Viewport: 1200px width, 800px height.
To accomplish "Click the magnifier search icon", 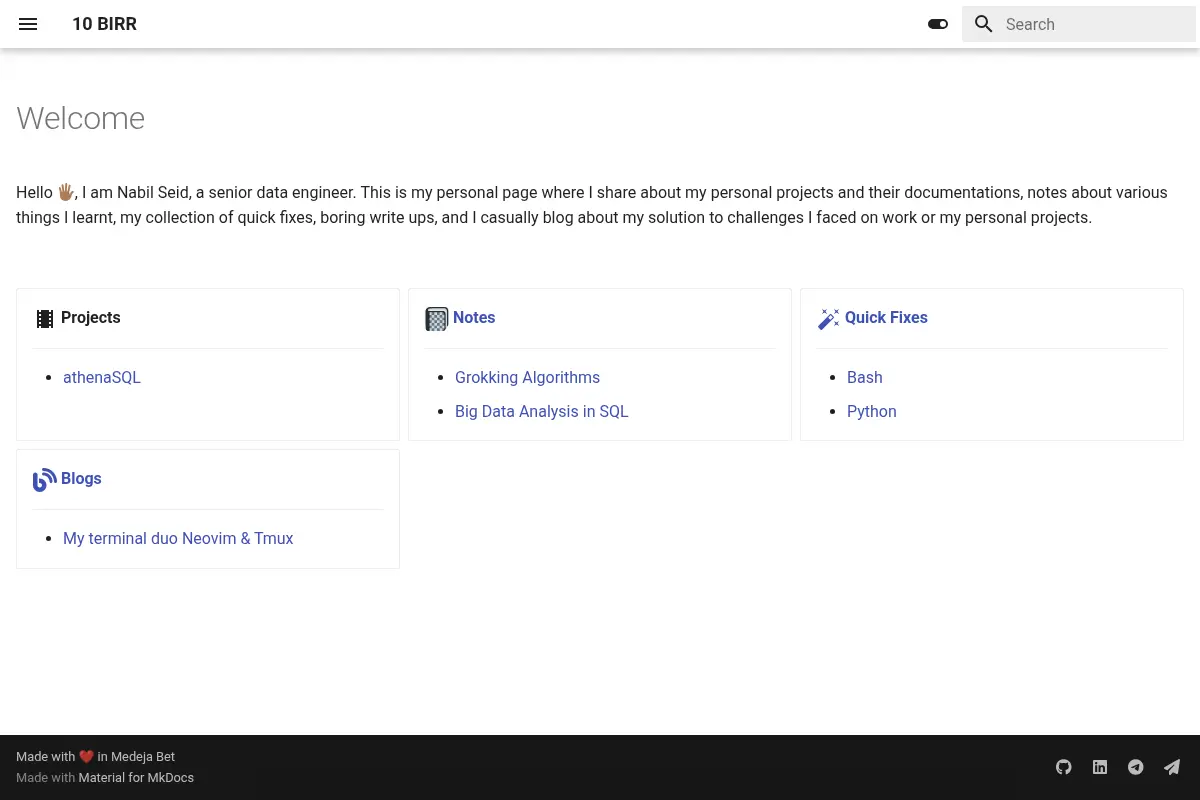I will [984, 24].
